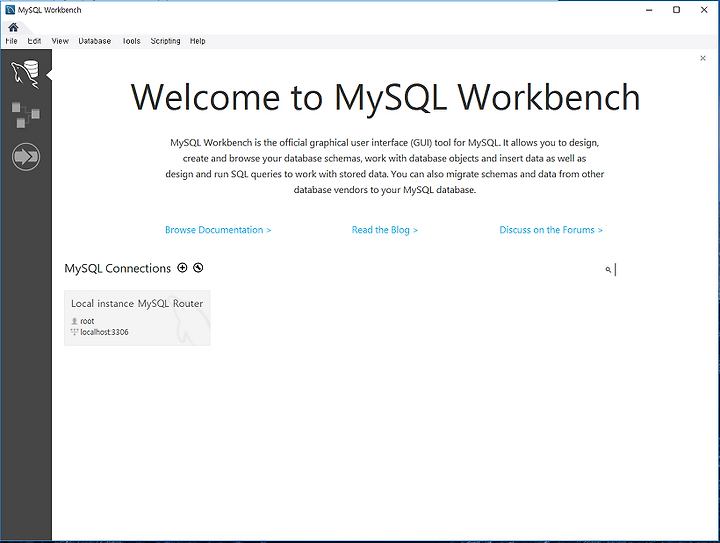Focus the connection search input field

pyautogui.click(x=657, y=270)
